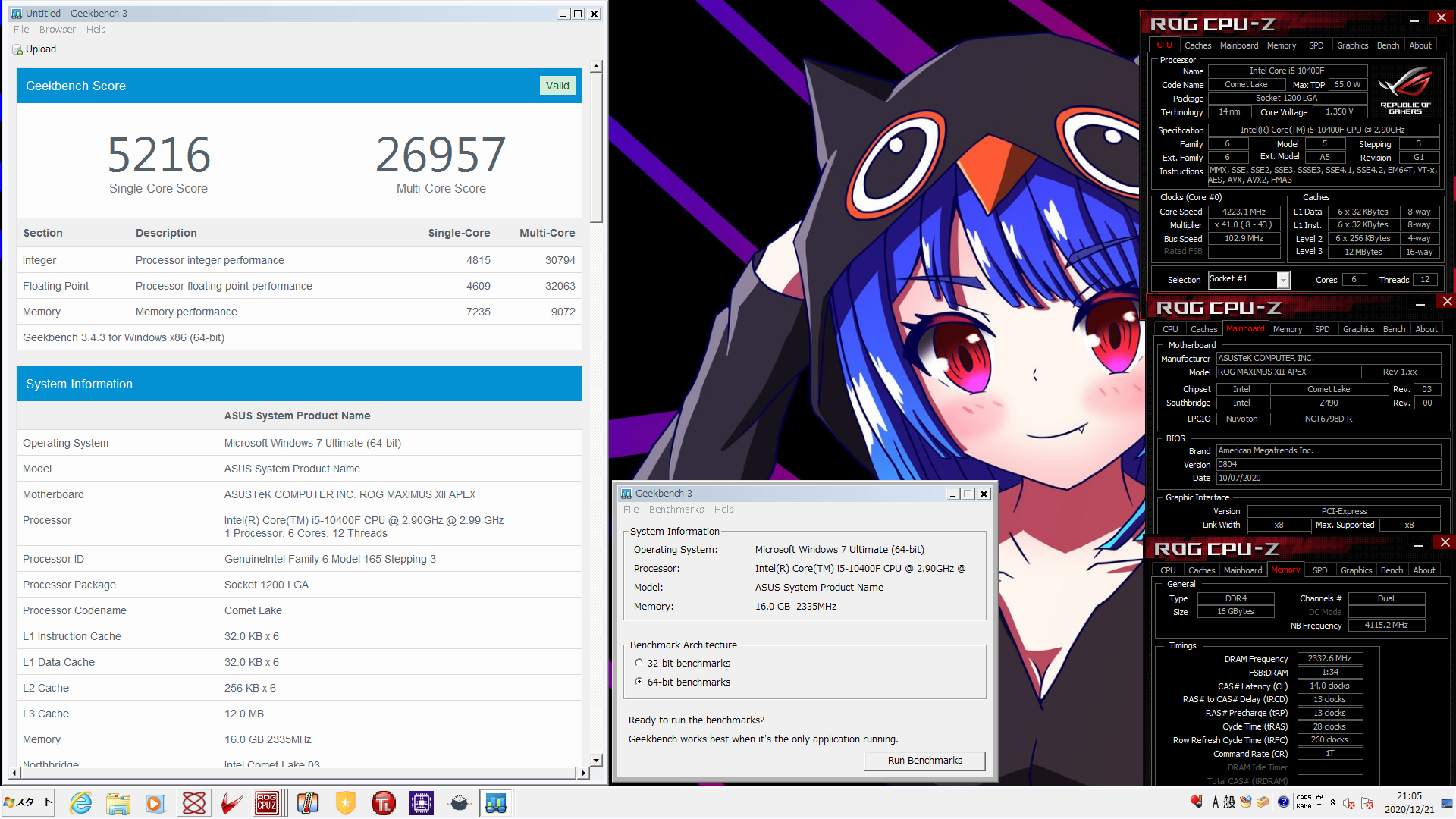Click the CPU-Z Core Speed value 4223.1 MHz
Viewport: 1456px width, 819px height.
click(x=1244, y=212)
